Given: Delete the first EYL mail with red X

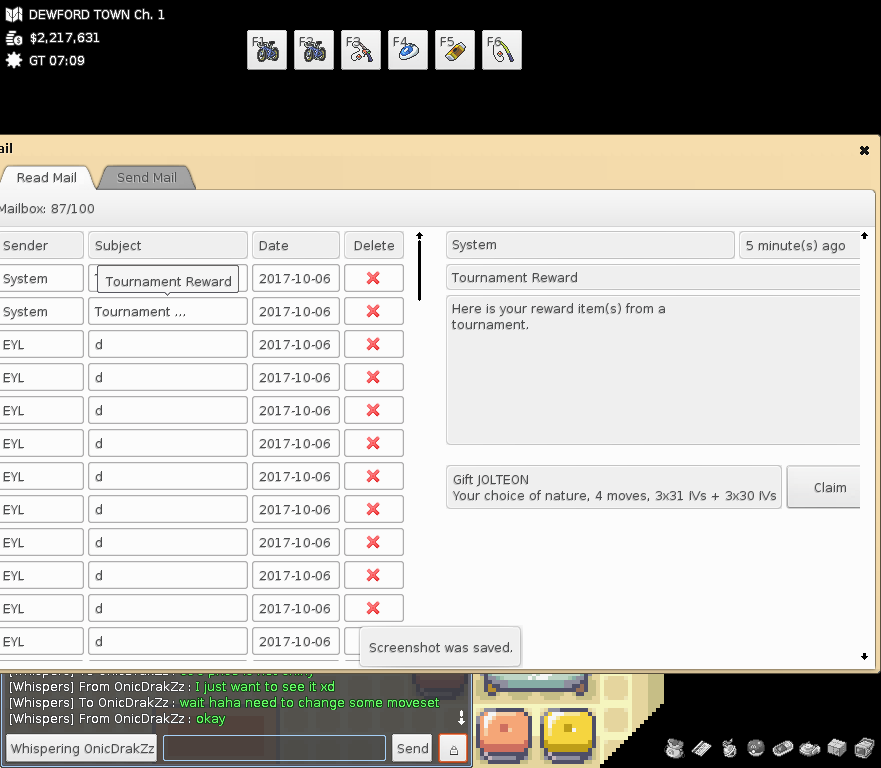Looking at the screenshot, I should pyautogui.click(x=374, y=344).
